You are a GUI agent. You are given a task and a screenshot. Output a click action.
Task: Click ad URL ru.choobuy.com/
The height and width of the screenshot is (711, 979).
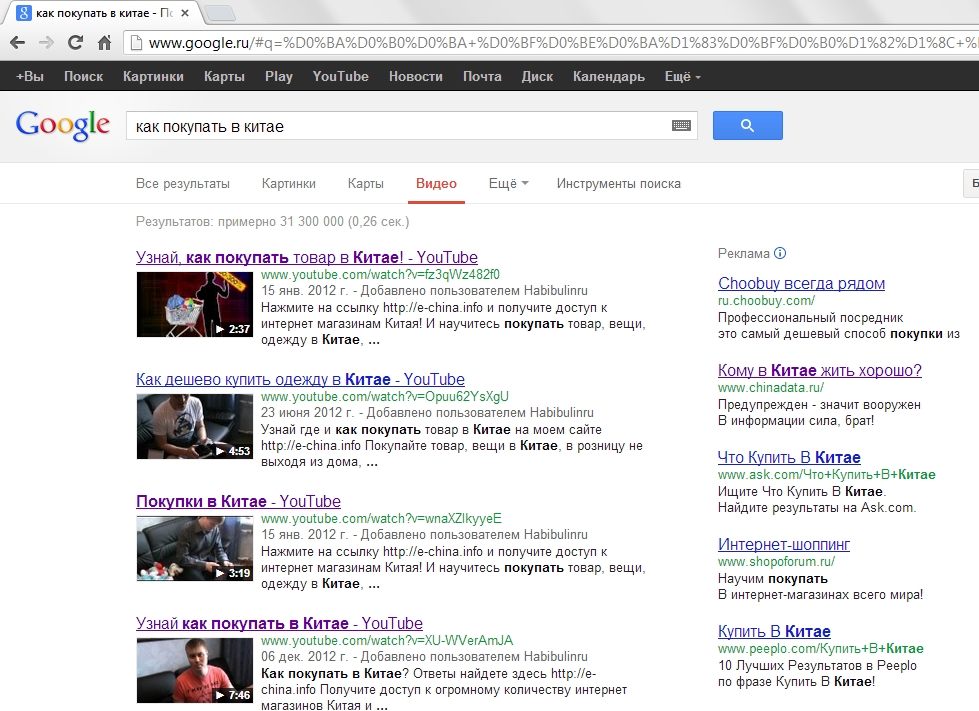coord(766,300)
